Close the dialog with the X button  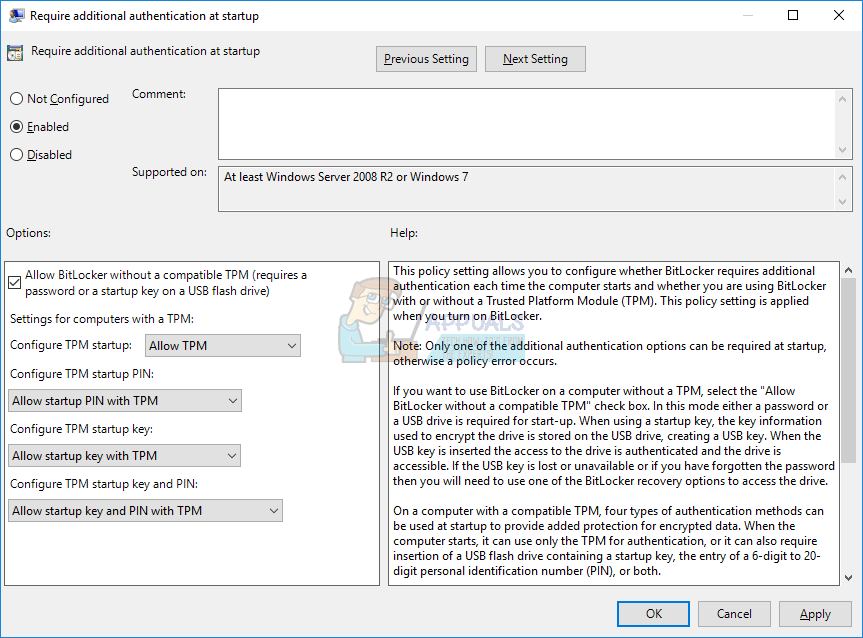tap(839, 15)
